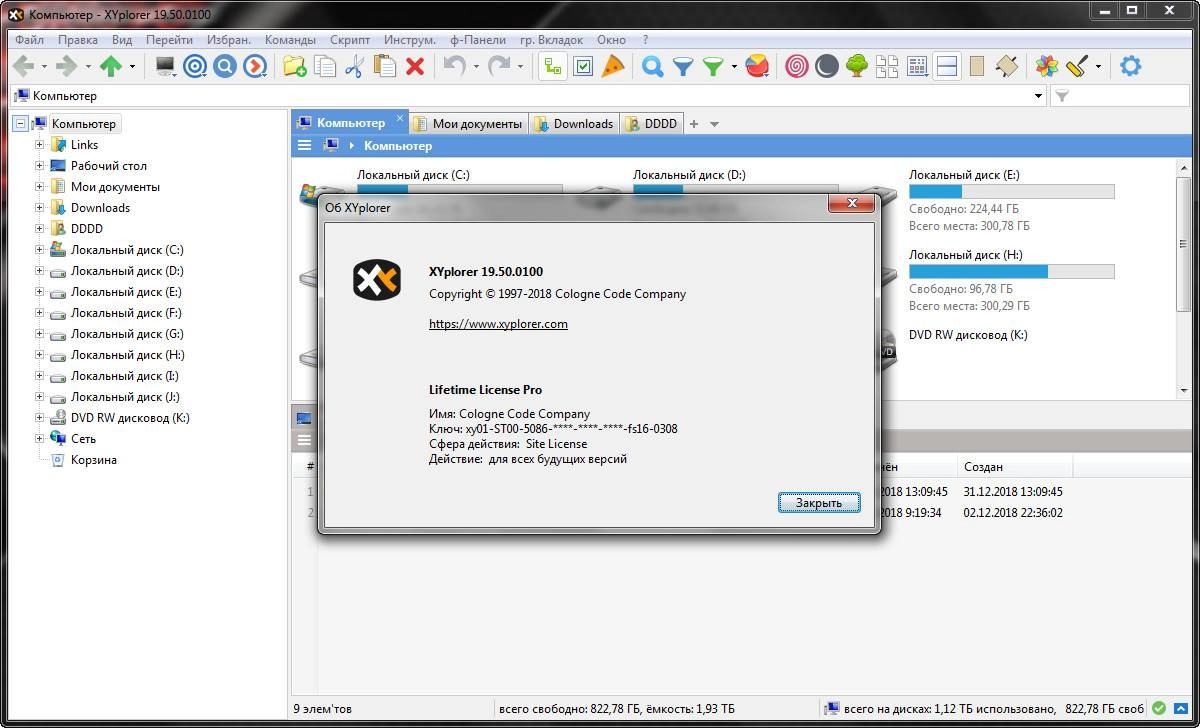
Task: Open the address bar dropdown arrow
Action: 1038,96
